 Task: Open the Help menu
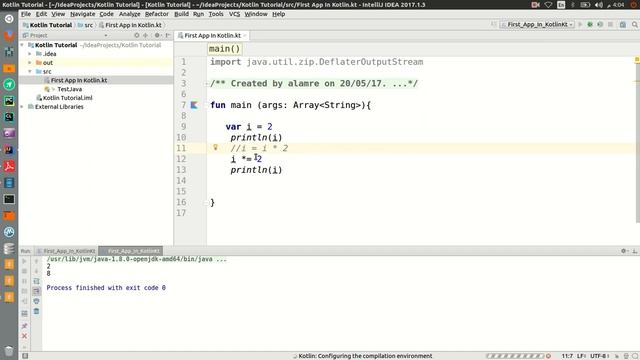tap(278, 14)
